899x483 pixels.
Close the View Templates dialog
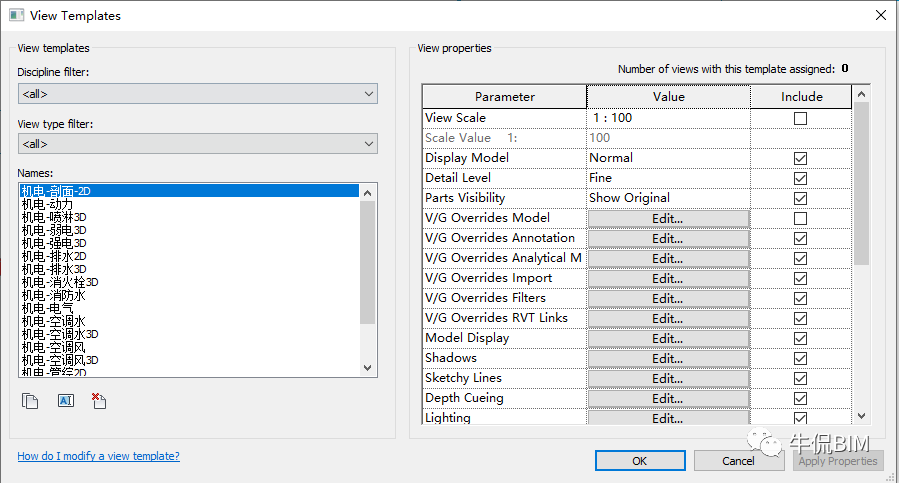coord(879,15)
